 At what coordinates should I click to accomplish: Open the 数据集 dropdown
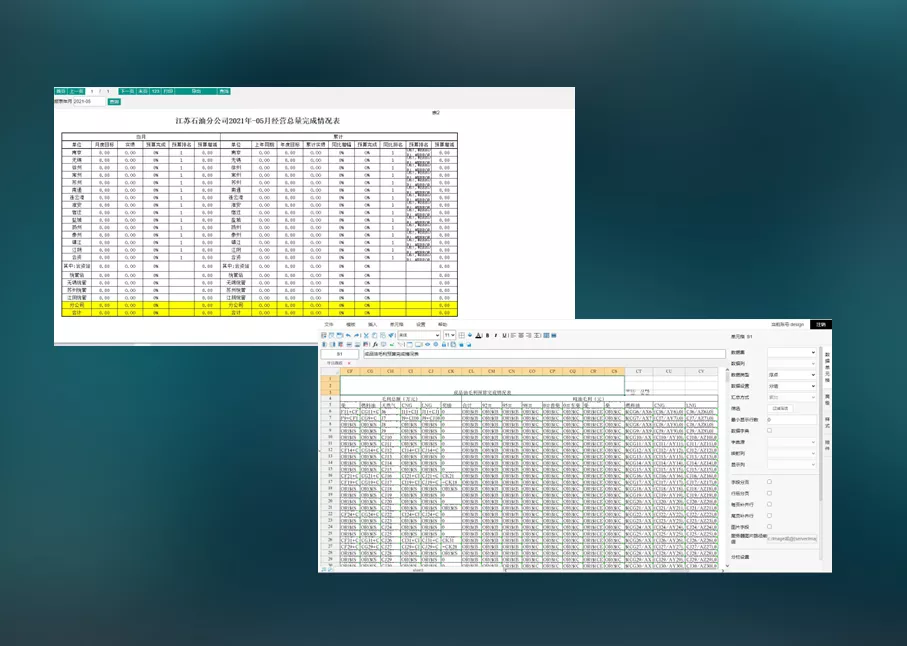pos(792,352)
